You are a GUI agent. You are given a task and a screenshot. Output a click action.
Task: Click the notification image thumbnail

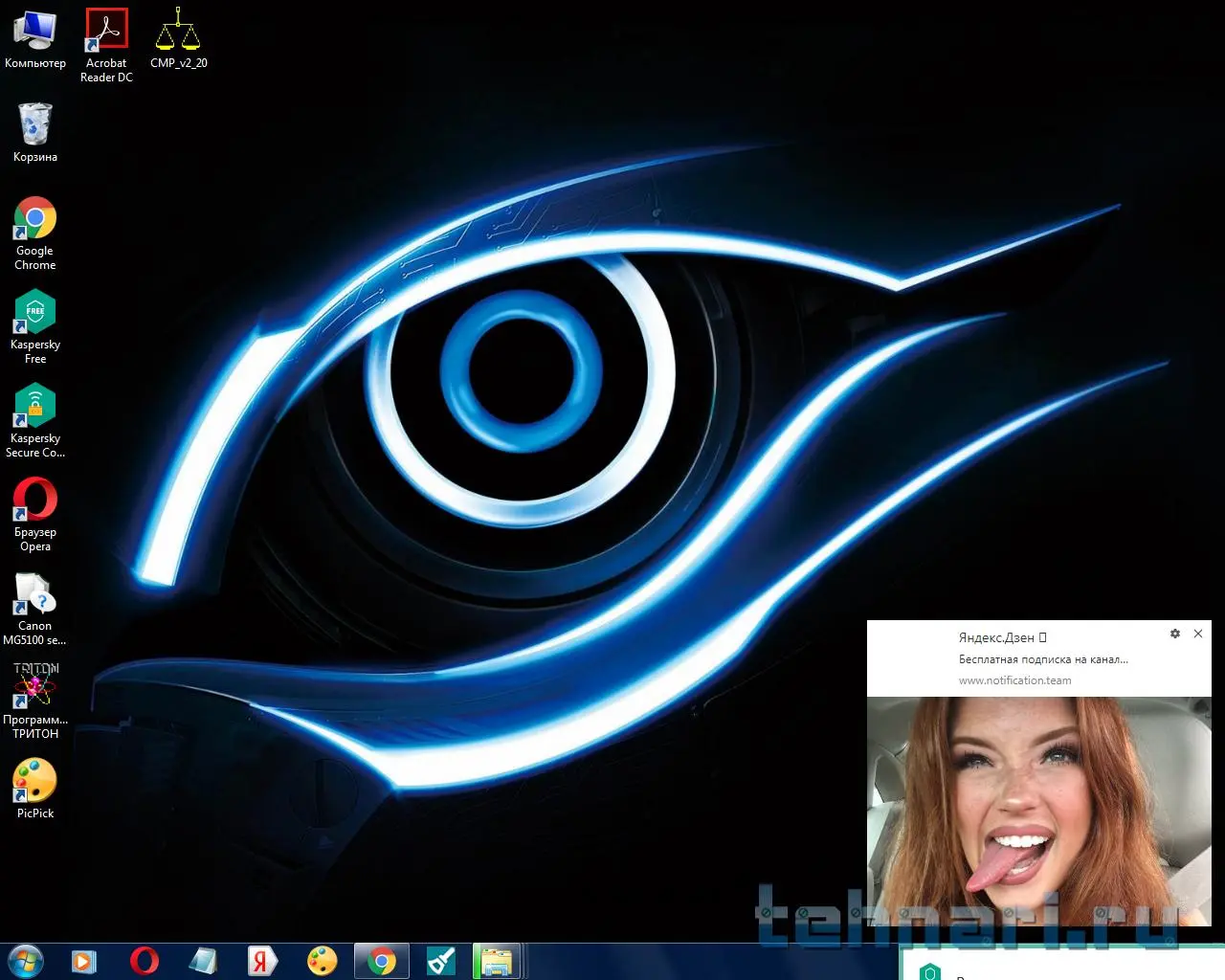tap(1038, 812)
